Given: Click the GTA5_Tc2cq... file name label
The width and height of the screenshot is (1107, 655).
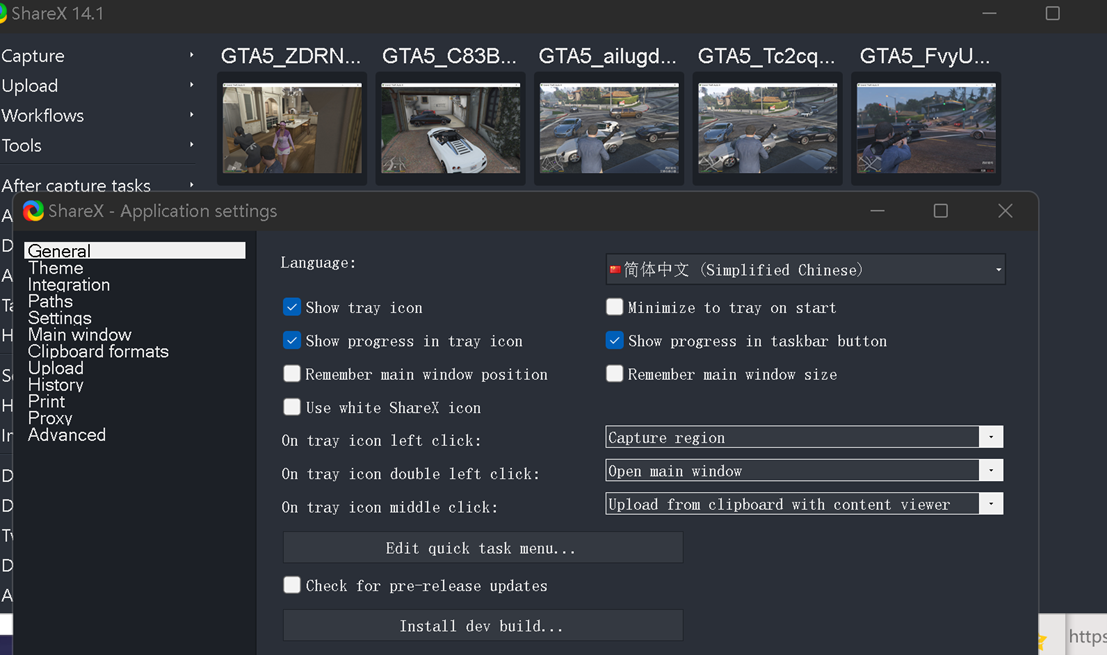Looking at the screenshot, I should coord(767,56).
